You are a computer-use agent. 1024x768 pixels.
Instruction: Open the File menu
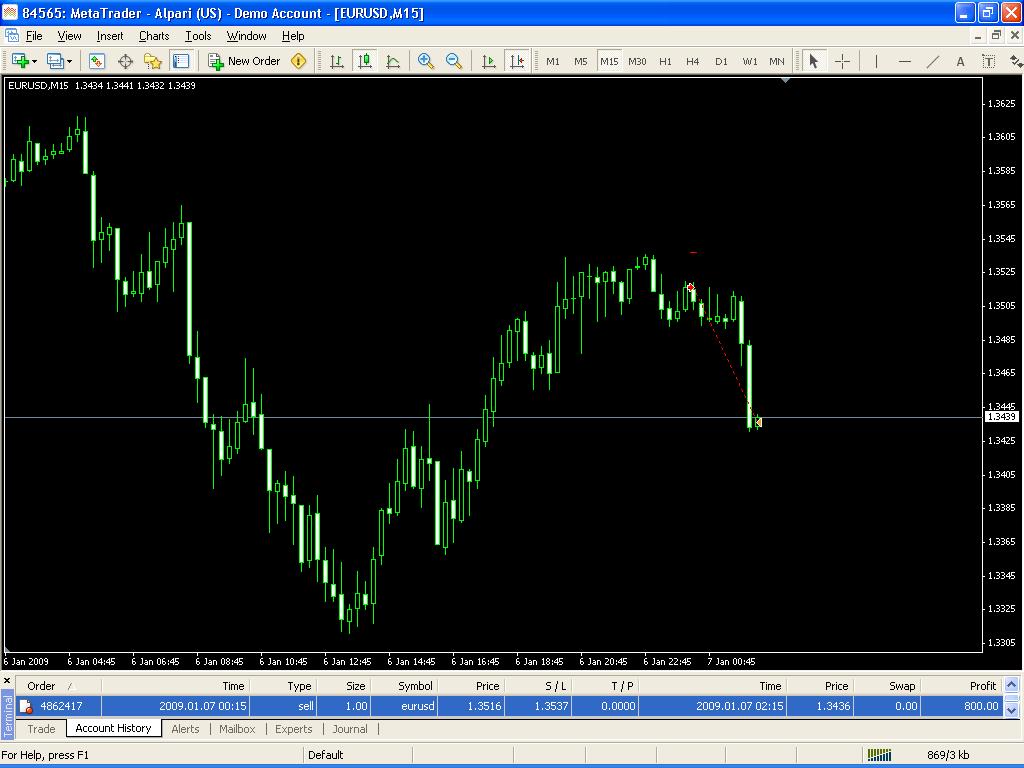pyautogui.click(x=34, y=36)
